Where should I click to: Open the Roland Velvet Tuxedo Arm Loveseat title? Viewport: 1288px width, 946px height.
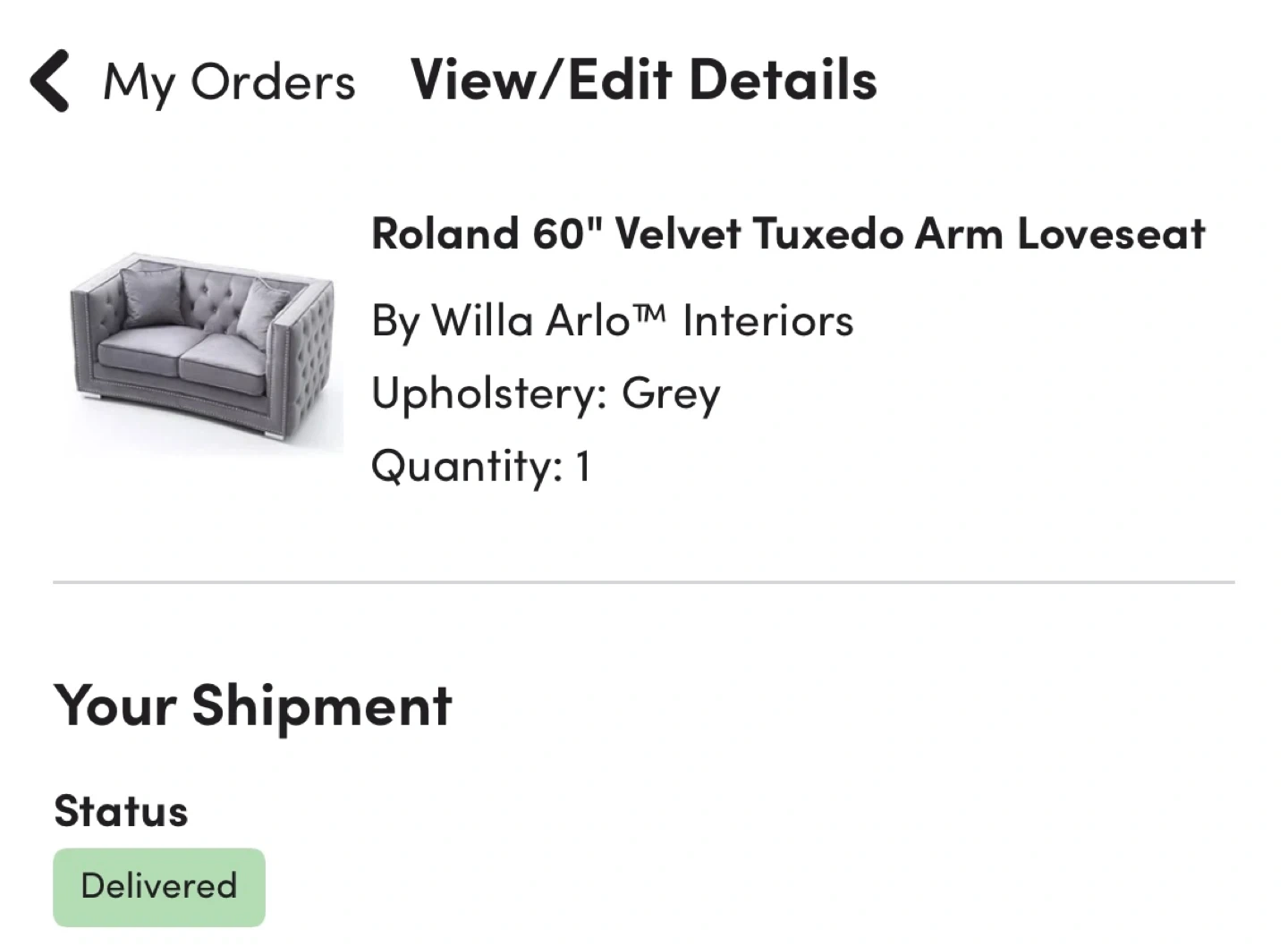click(787, 234)
